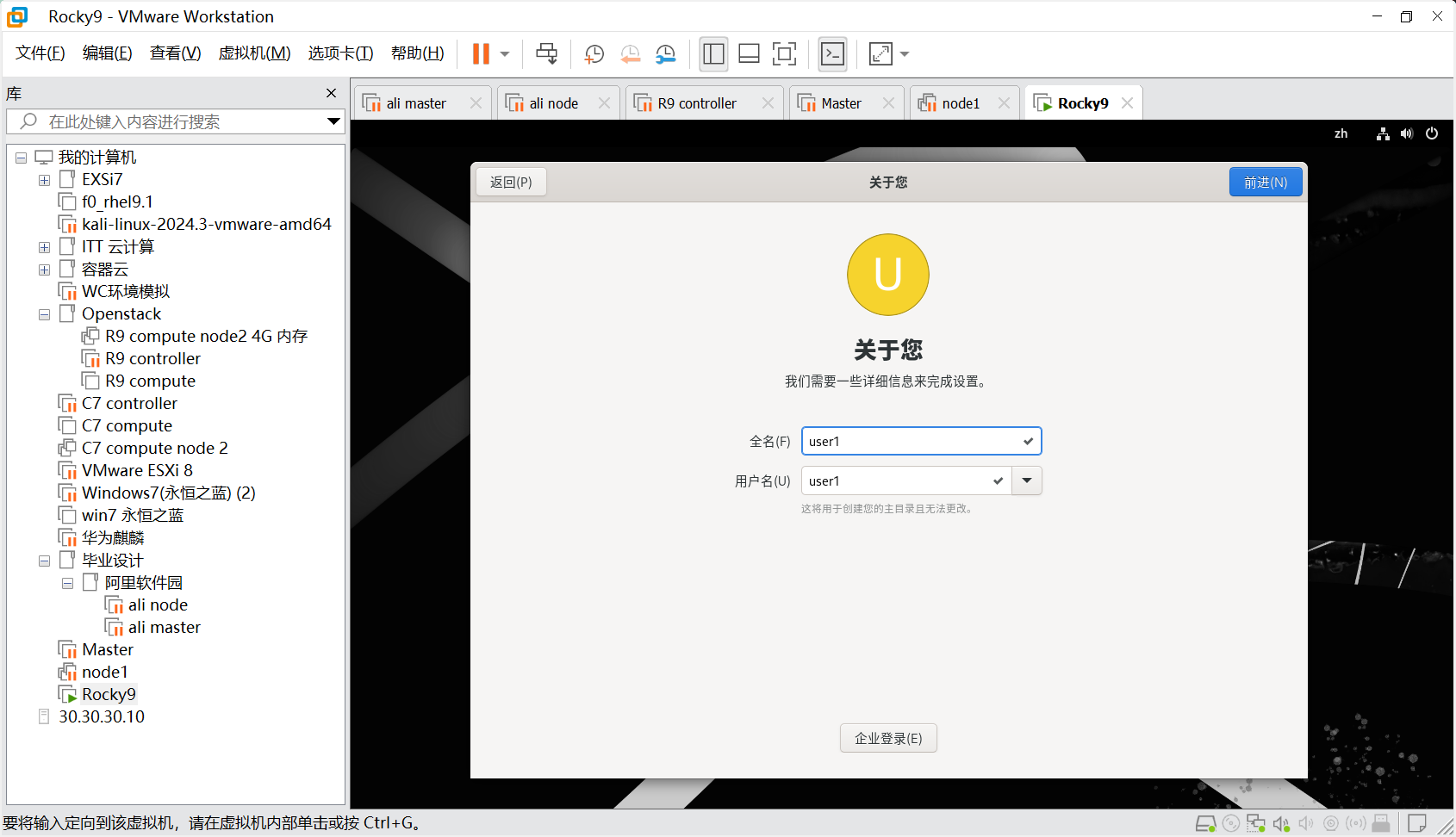This screenshot has height=837, width=1456.
Task: Open the username suggestions dropdown
Action: pyautogui.click(x=1027, y=480)
